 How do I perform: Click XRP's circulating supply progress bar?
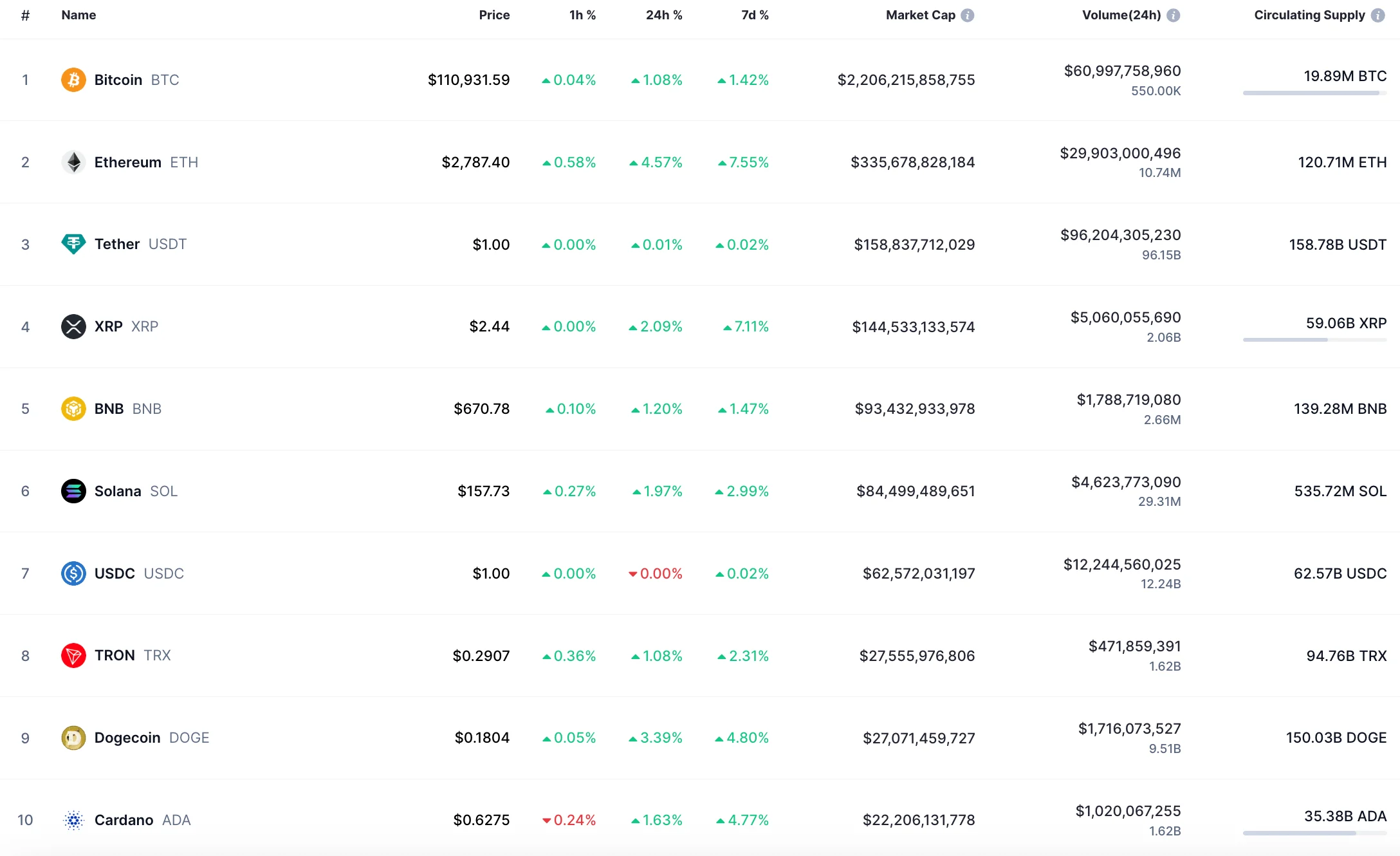[1314, 340]
